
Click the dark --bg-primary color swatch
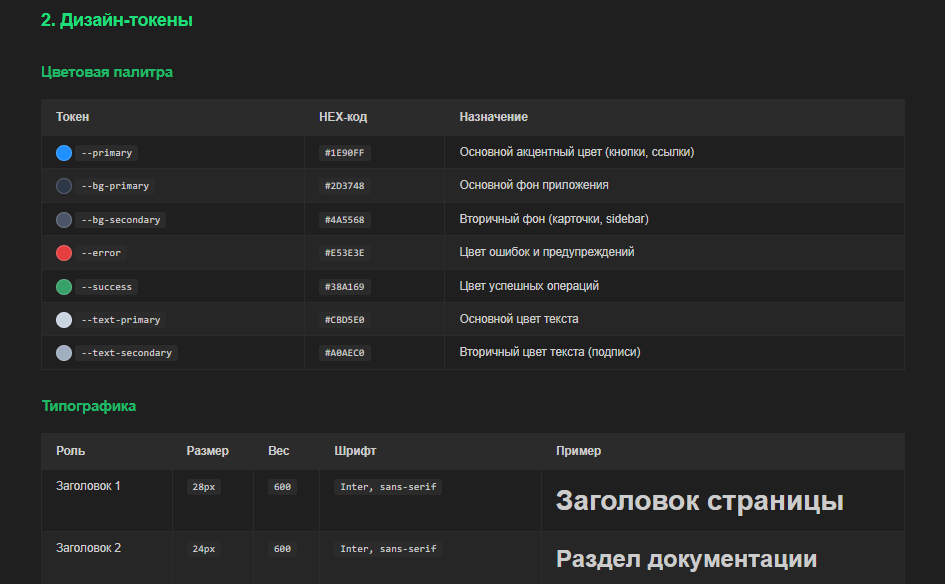pos(64,186)
